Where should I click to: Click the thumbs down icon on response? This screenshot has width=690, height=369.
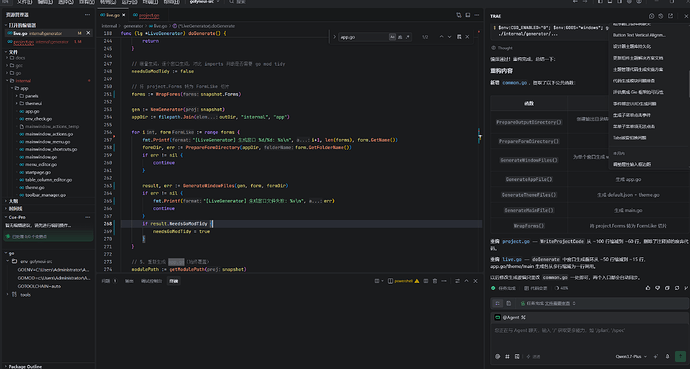657,288
